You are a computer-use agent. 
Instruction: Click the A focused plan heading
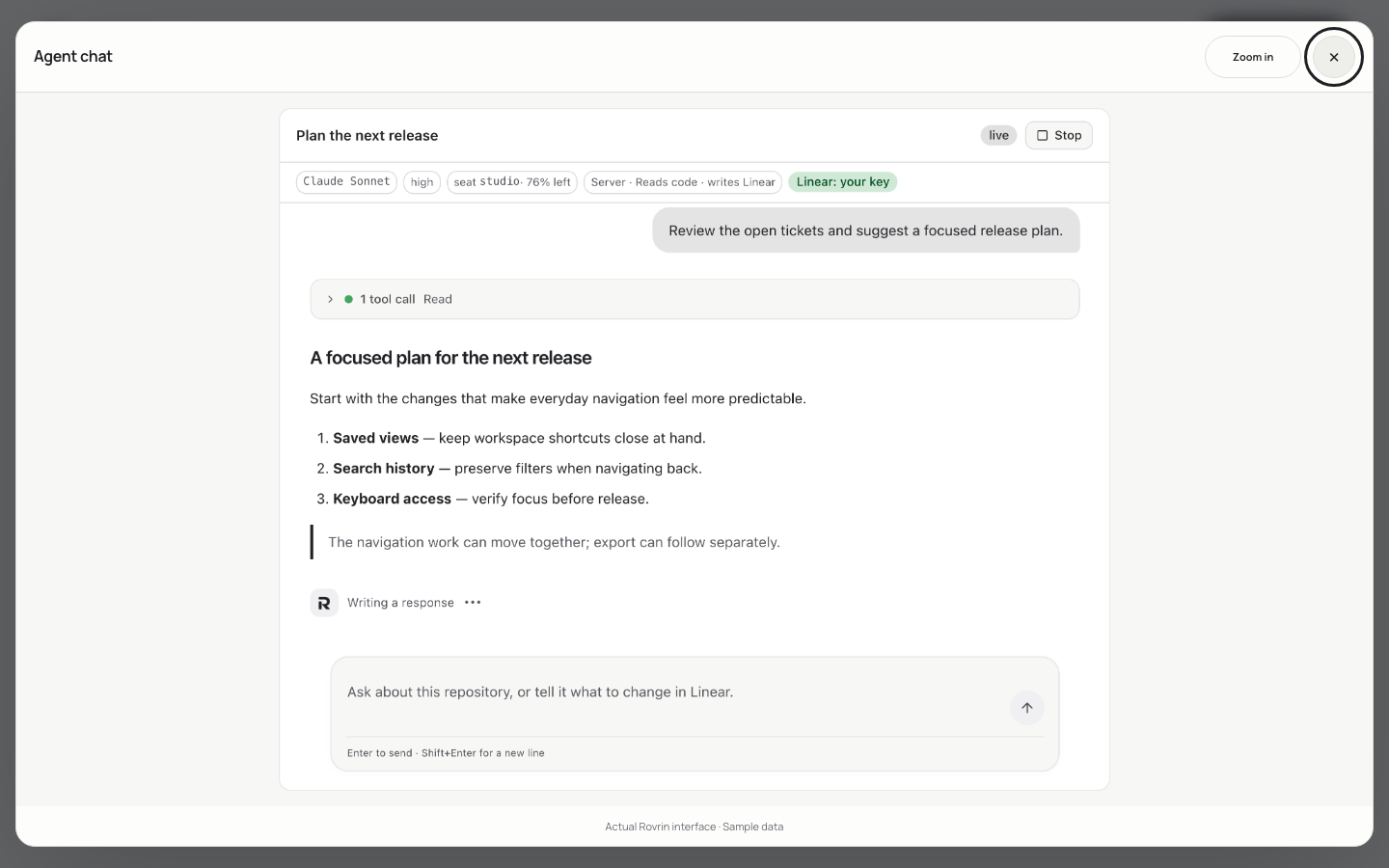(x=450, y=358)
